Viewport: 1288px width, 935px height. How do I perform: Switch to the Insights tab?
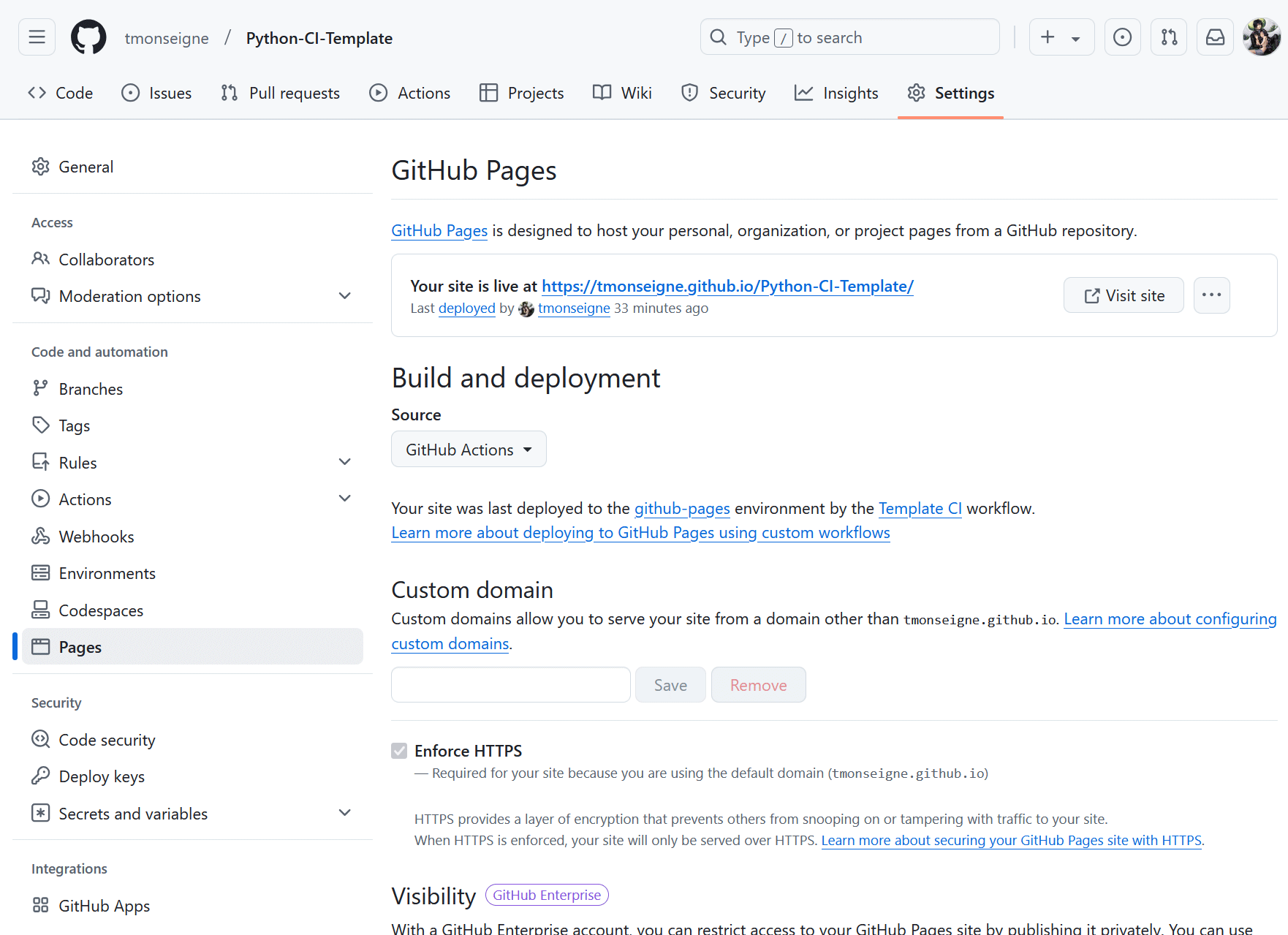pos(836,93)
